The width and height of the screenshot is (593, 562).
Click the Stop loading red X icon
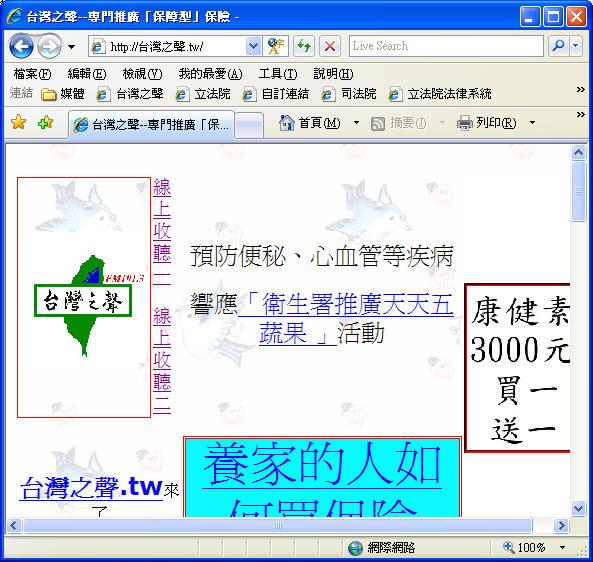tap(330, 46)
